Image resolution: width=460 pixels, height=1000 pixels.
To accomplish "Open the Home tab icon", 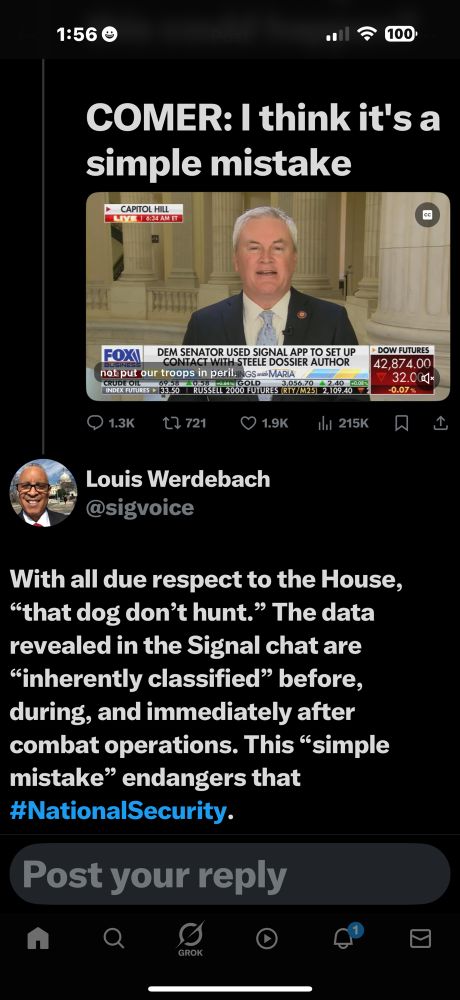I will click(38, 938).
